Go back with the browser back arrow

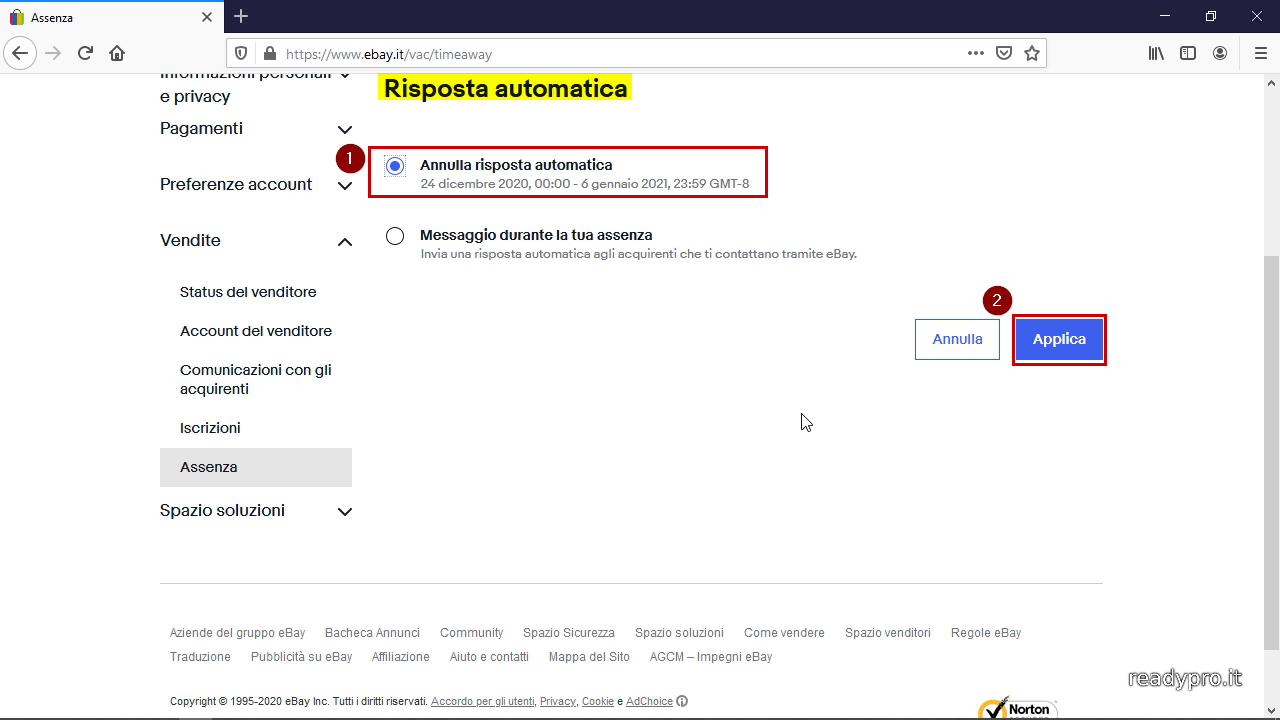20,53
